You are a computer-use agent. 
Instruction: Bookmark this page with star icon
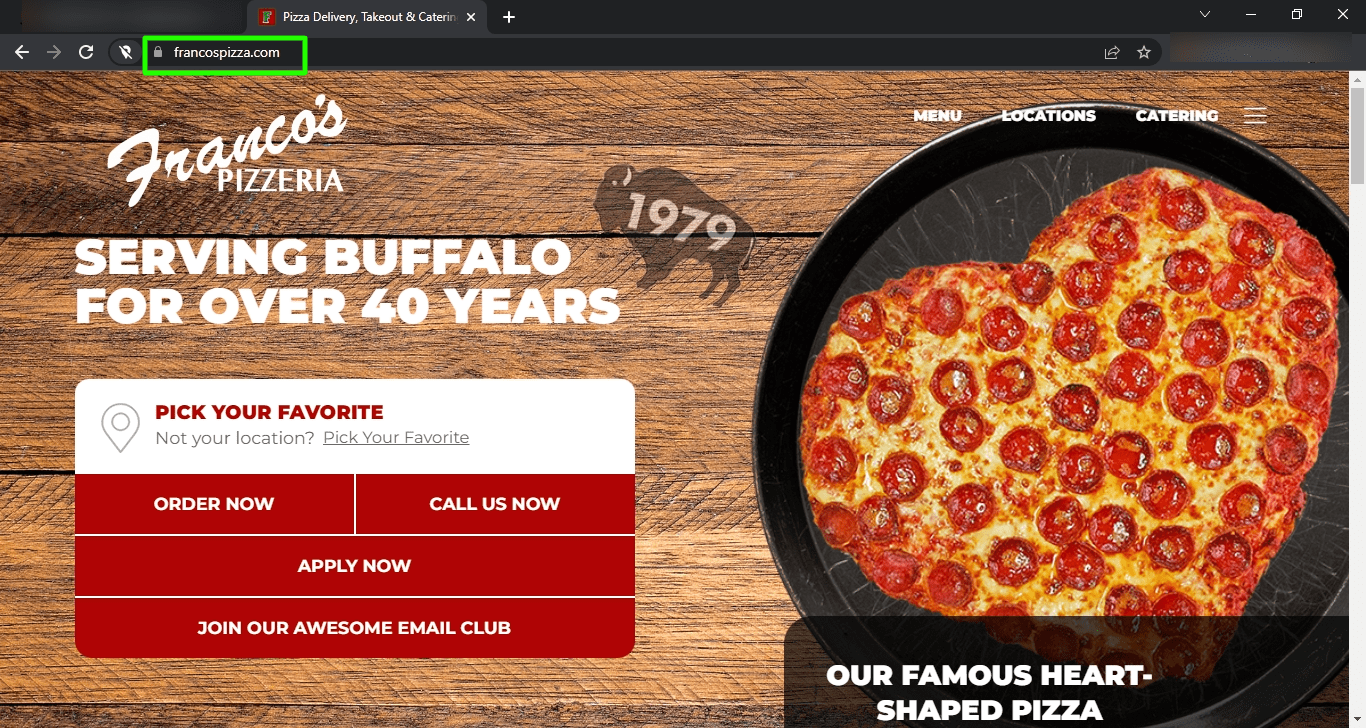(1144, 53)
